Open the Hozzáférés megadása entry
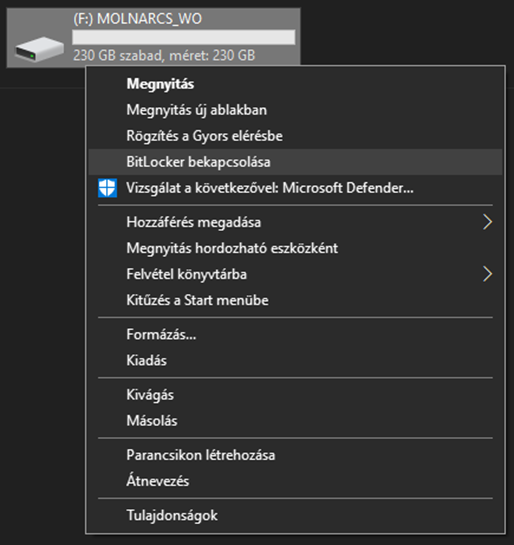The image size is (514, 545). click(x=295, y=222)
